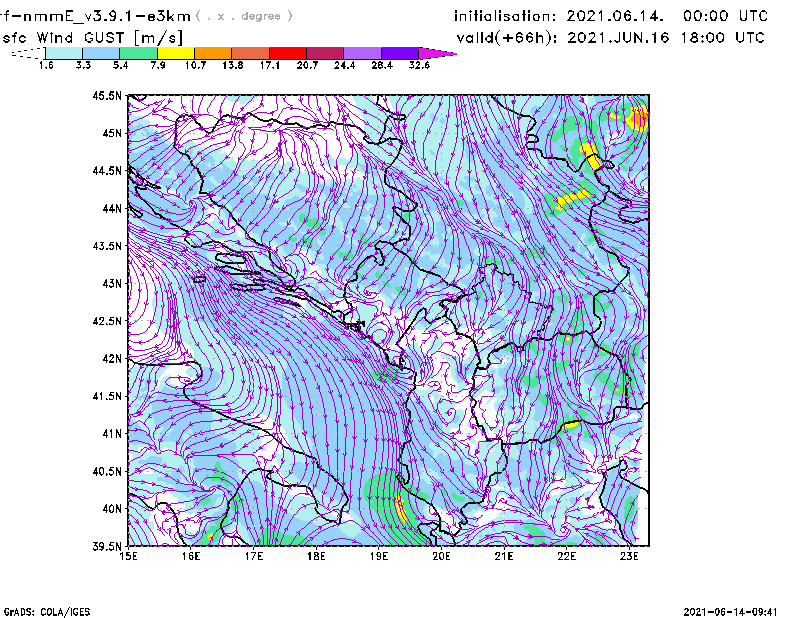Click the legend value 13.8

233,65
